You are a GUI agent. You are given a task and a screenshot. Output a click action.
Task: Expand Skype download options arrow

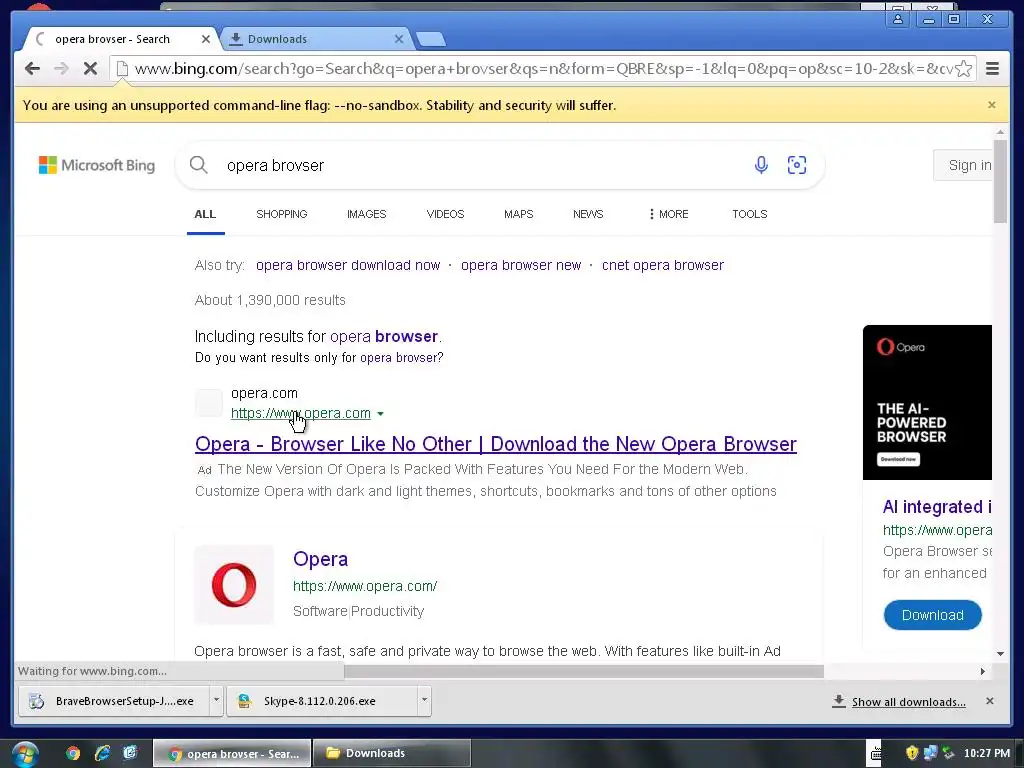click(424, 700)
